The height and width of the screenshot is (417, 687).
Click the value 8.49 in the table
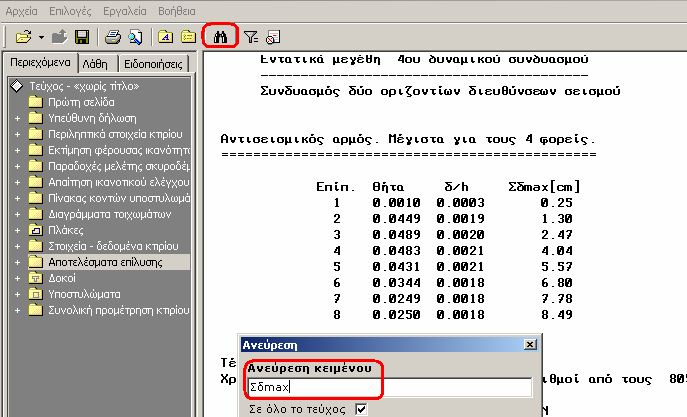point(557,315)
